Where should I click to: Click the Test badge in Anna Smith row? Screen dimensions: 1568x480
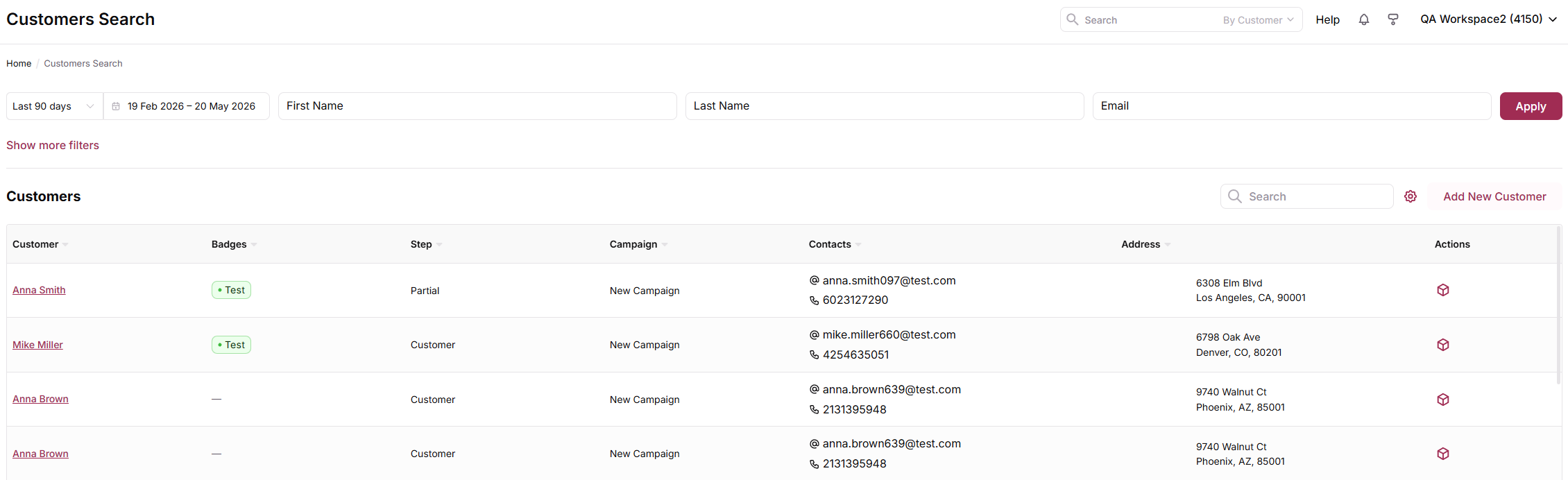tap(231, 290)
